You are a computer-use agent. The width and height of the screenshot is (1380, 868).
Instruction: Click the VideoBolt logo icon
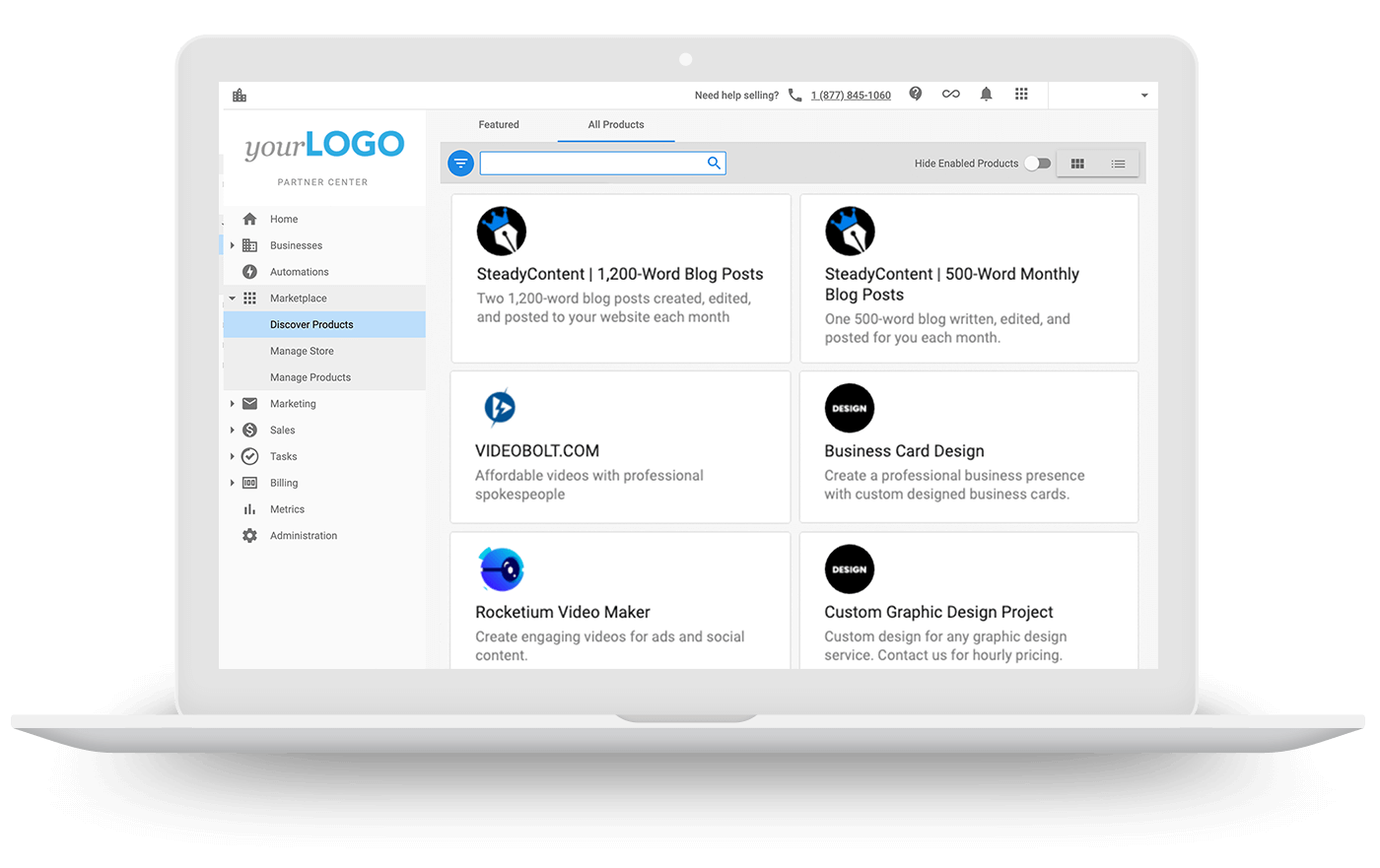(500, 407)
